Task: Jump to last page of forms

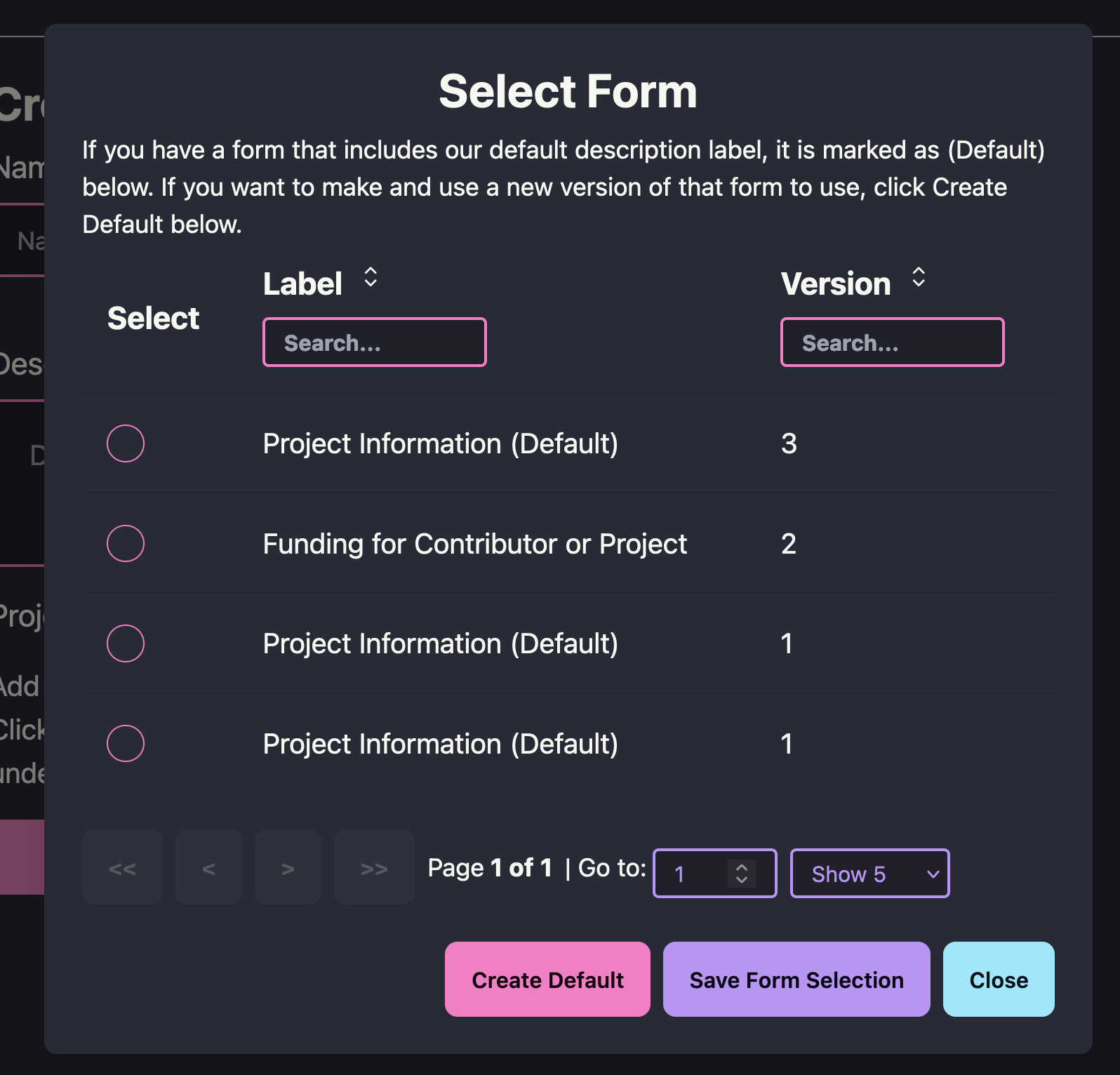Action: click(373, 868)
